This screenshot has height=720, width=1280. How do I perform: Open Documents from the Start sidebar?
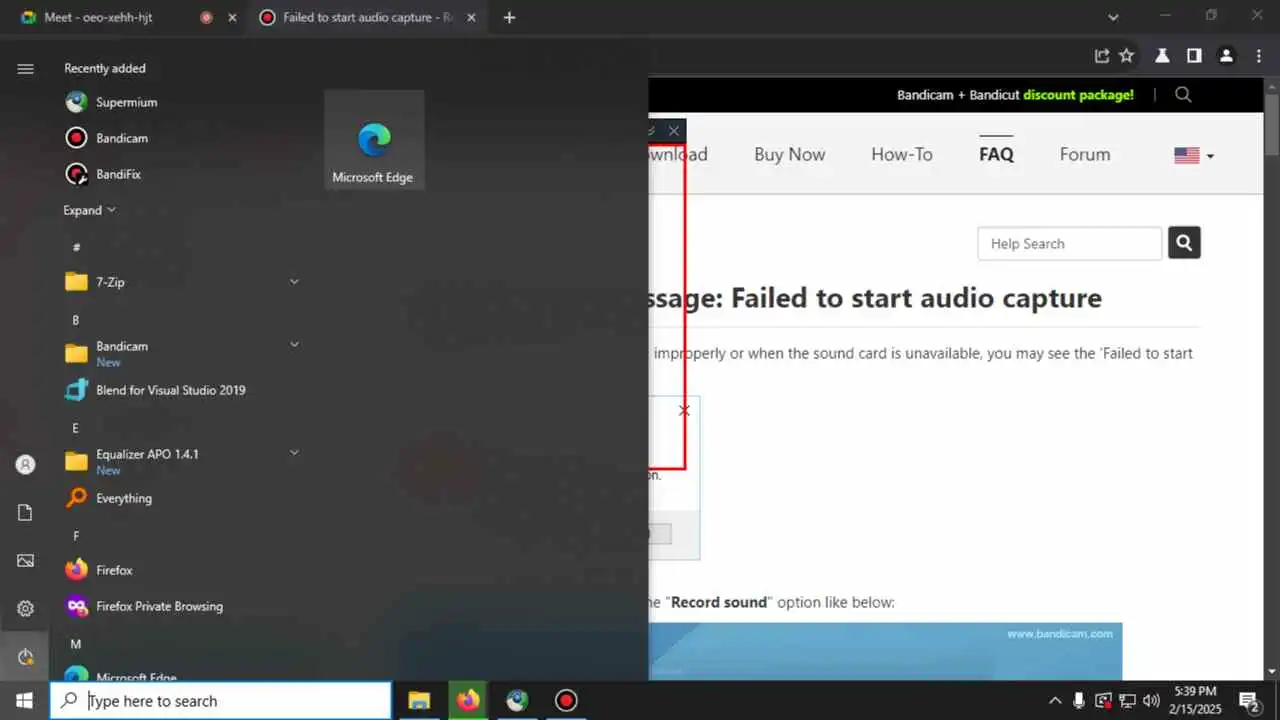pos(26,512)
